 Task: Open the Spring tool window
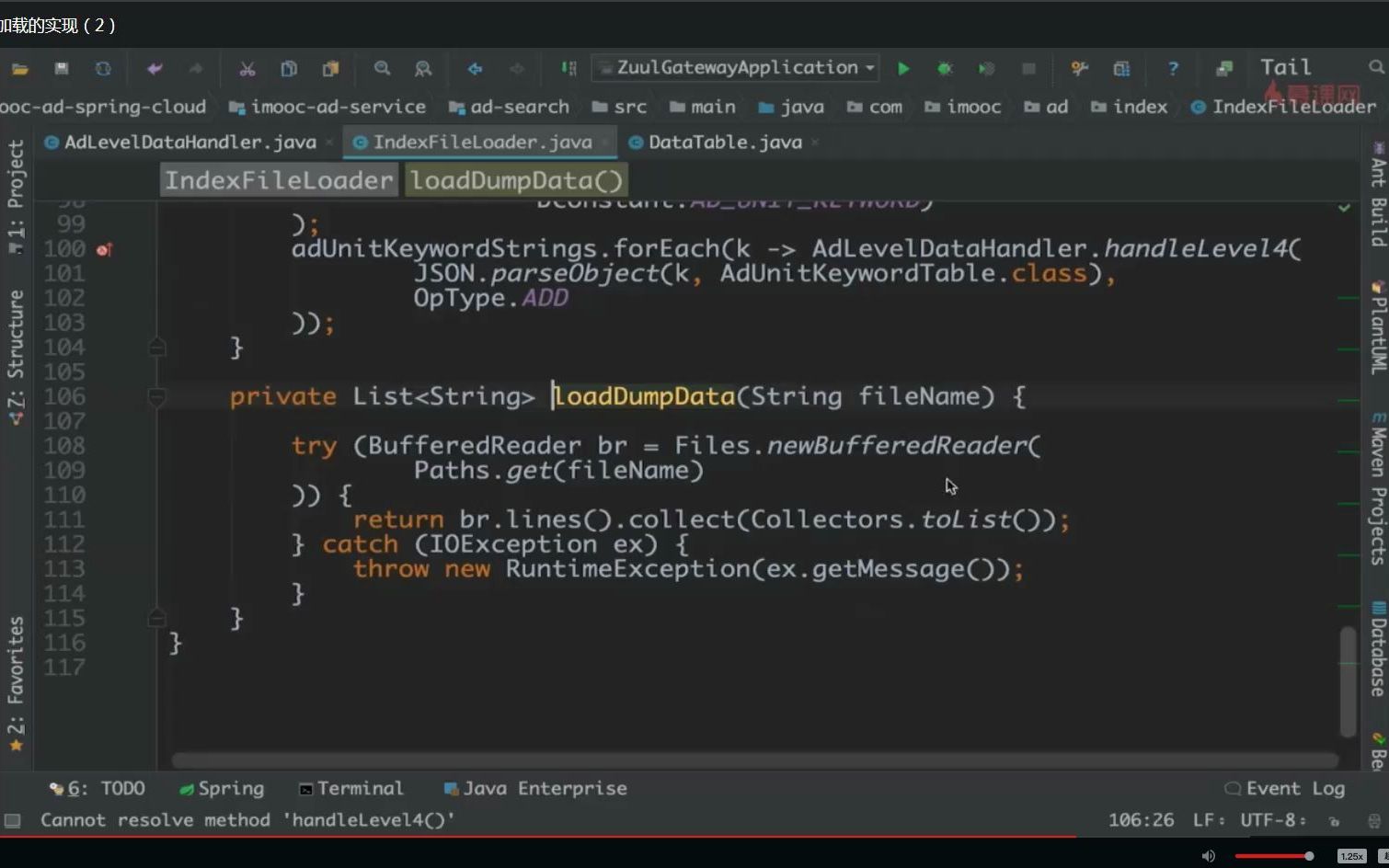click(222, 789)
